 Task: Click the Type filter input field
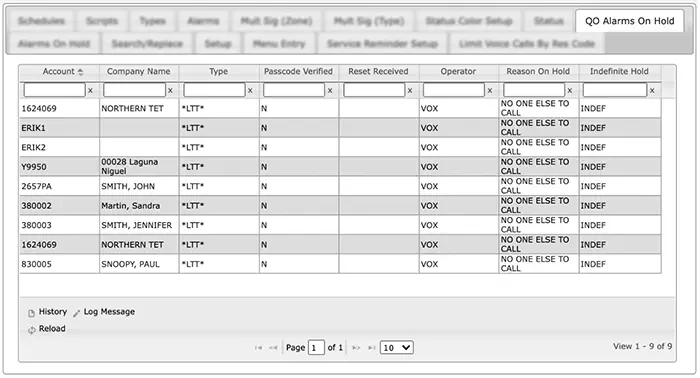click(x=214, y=90)
